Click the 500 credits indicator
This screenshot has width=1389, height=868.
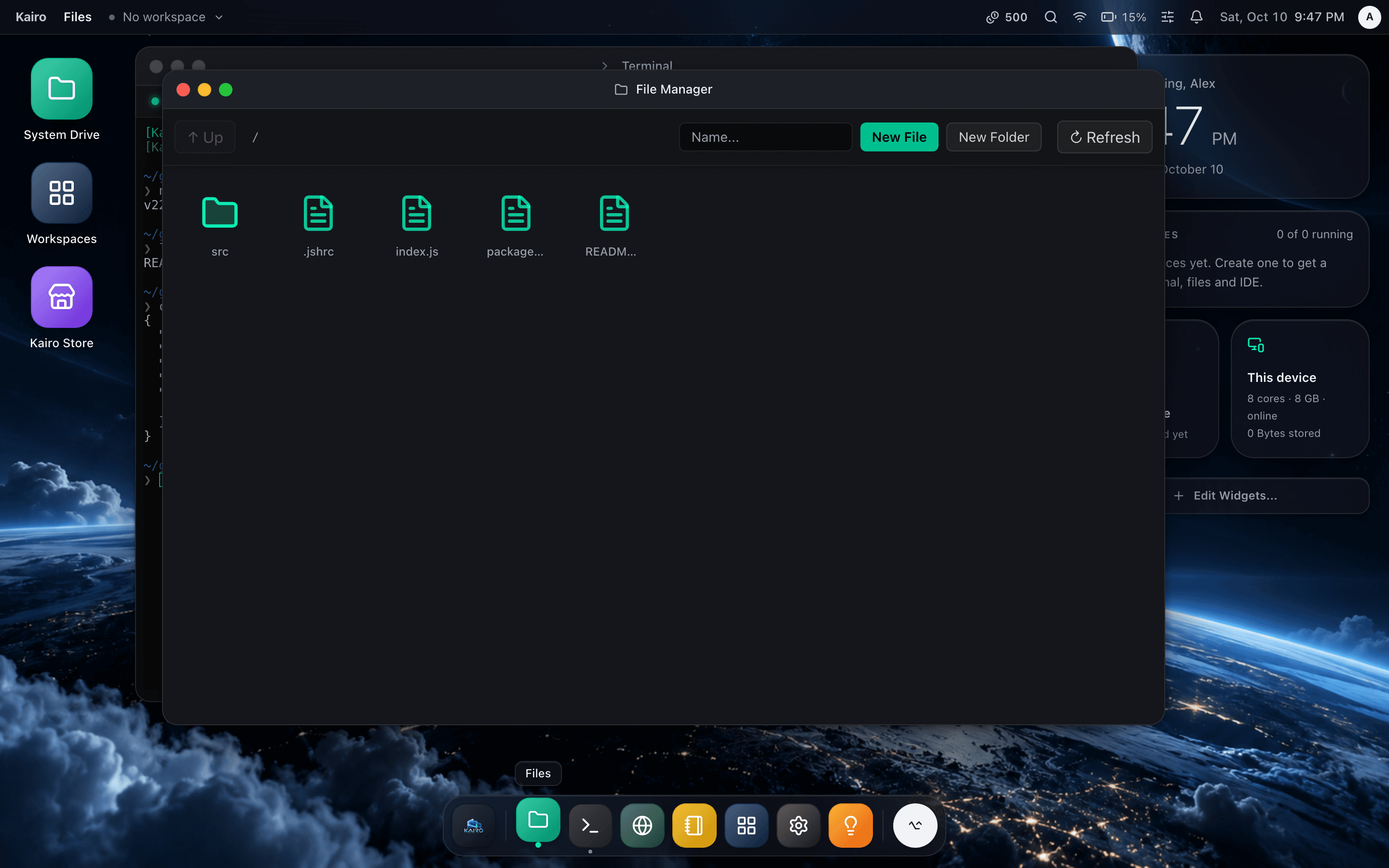1007,17
